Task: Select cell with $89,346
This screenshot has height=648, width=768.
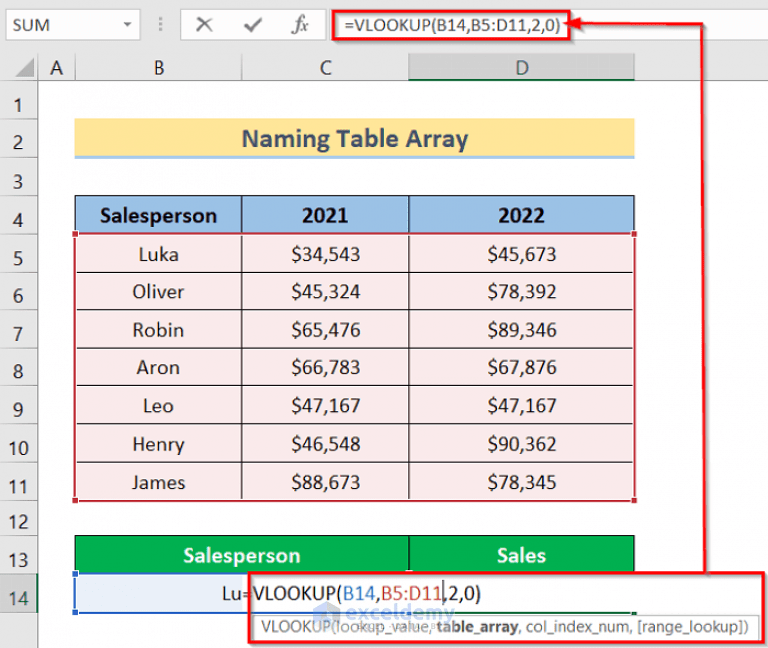Action: click(521, 330)
